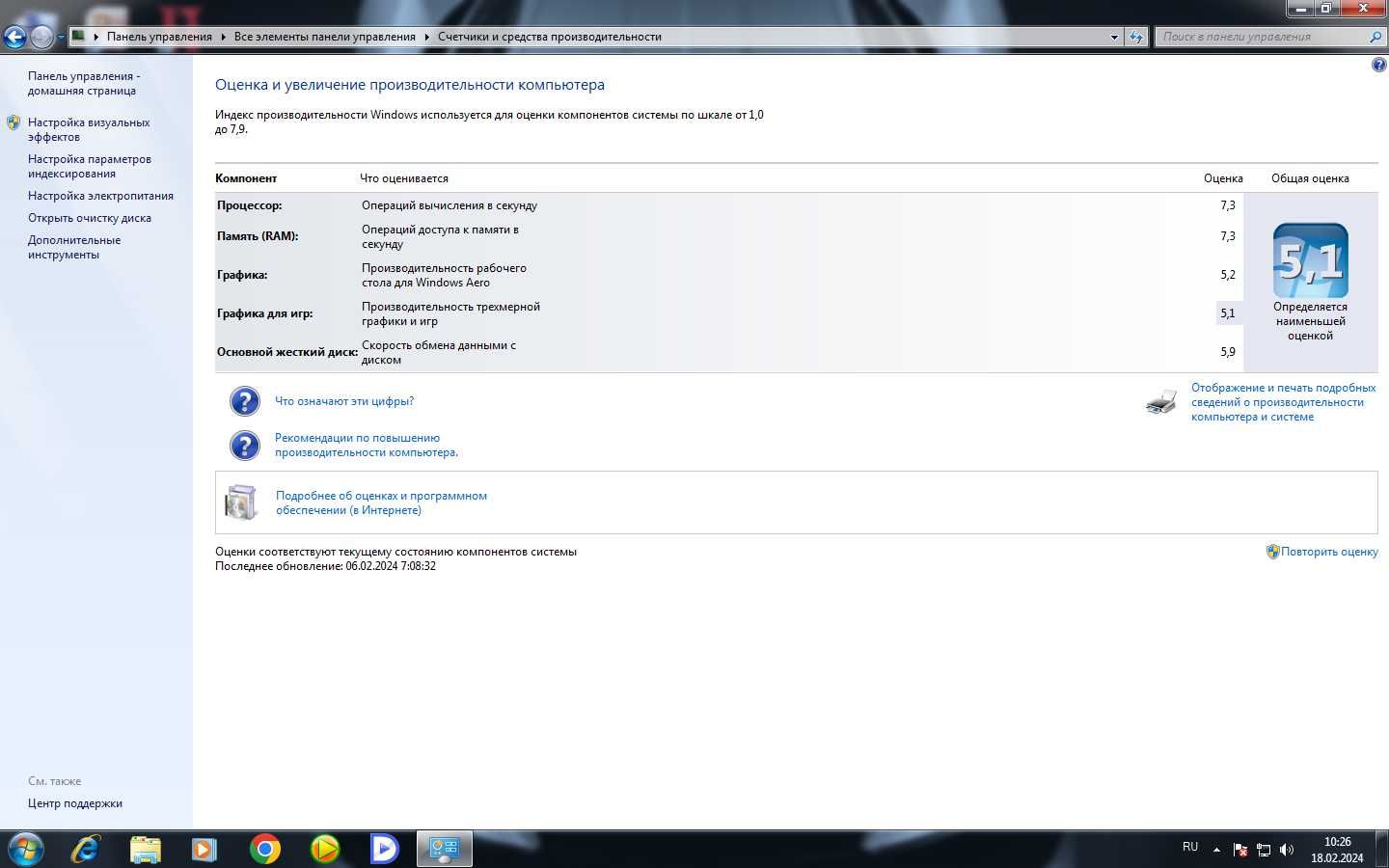Screen dimensions: 1389x868
Task: Click the magnifier search icon
Action: 1376,37
